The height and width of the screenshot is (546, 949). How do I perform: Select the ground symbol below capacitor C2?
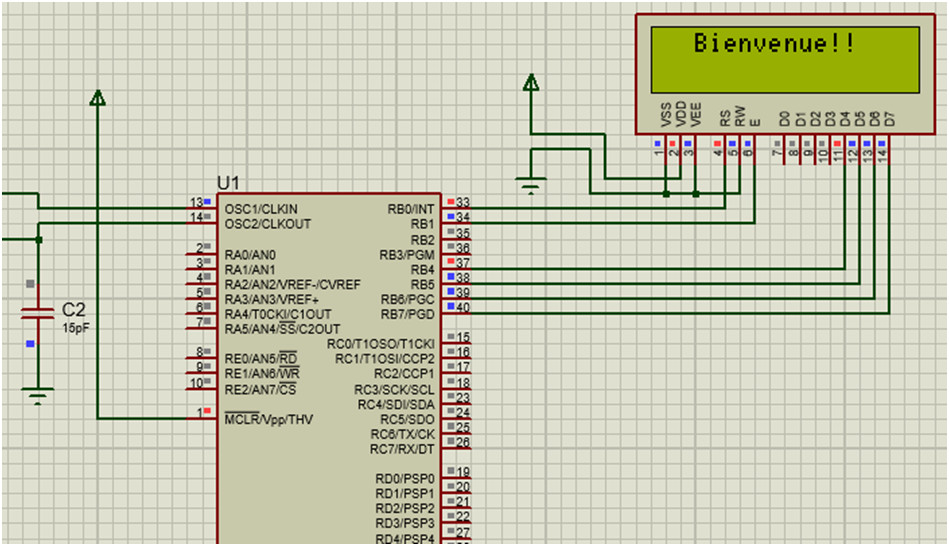point(38,396)
